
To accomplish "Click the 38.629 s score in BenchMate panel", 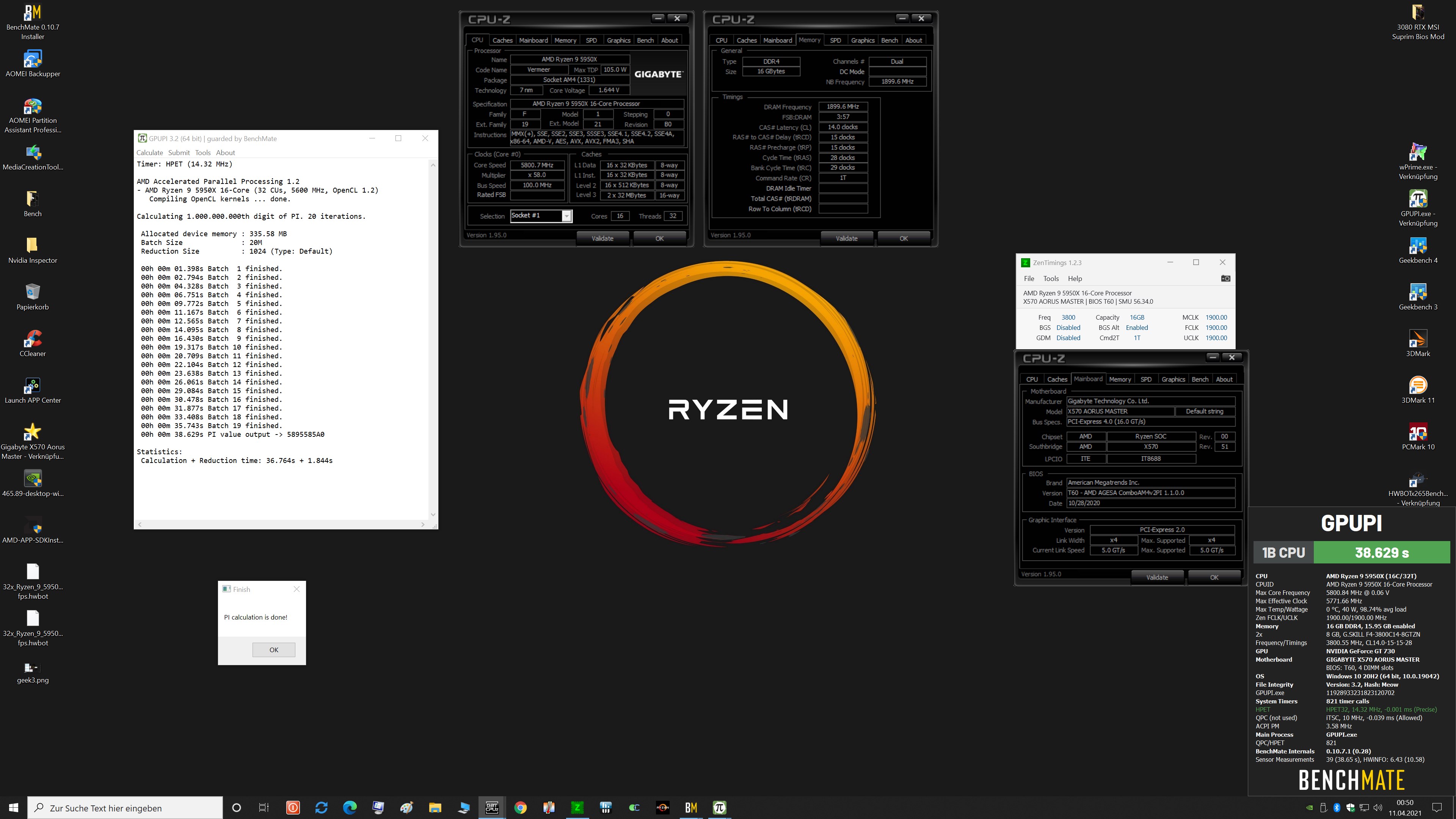I will (1381, 552).
